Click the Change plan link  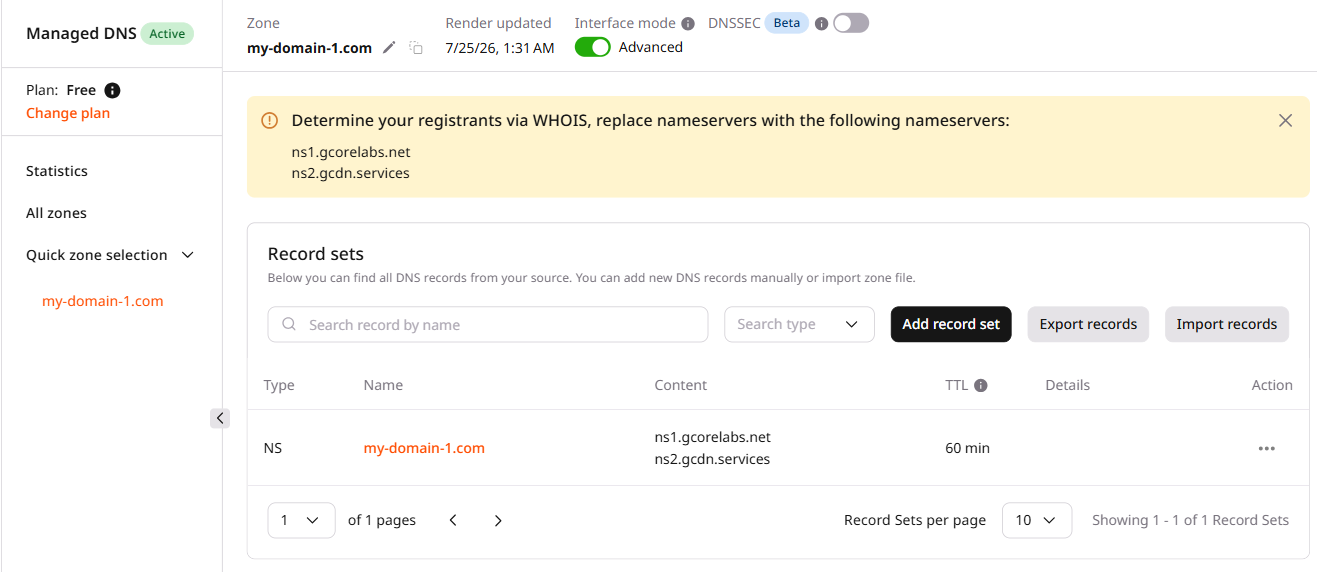[x=68, y=113]
